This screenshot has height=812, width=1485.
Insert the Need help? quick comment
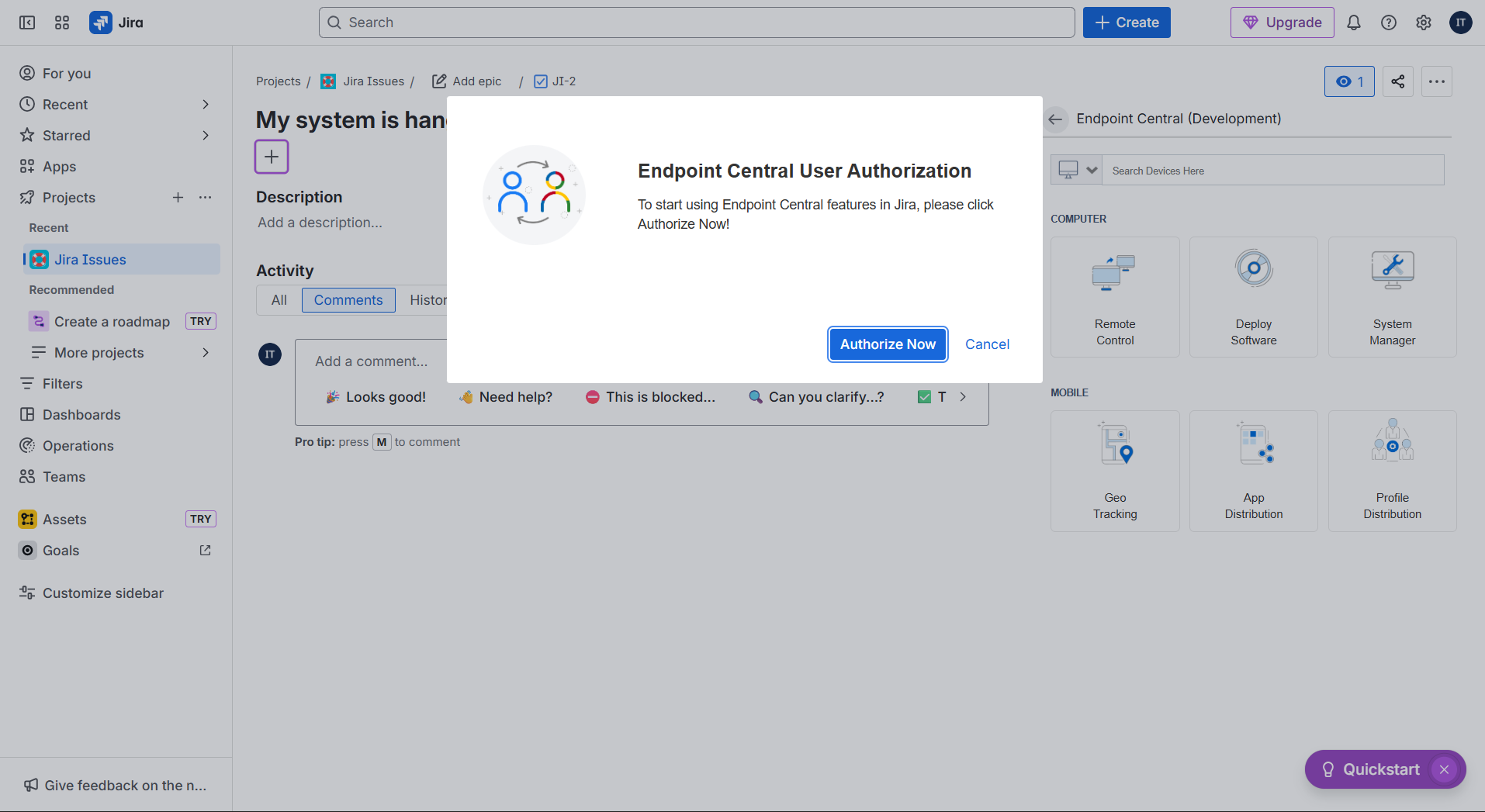point(506,396)
